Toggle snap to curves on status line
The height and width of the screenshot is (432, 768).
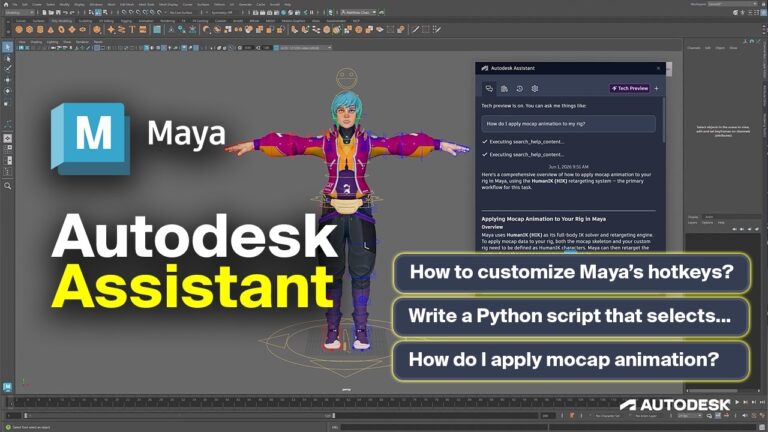pos(131,12)
